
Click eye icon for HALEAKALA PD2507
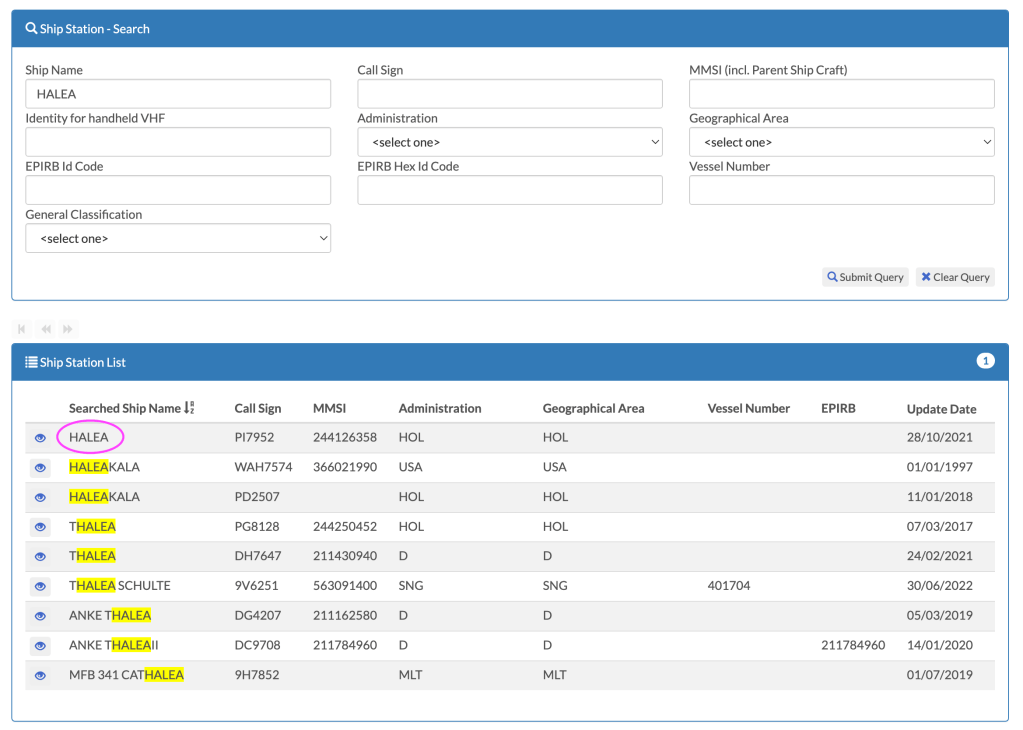click(40, 497)
